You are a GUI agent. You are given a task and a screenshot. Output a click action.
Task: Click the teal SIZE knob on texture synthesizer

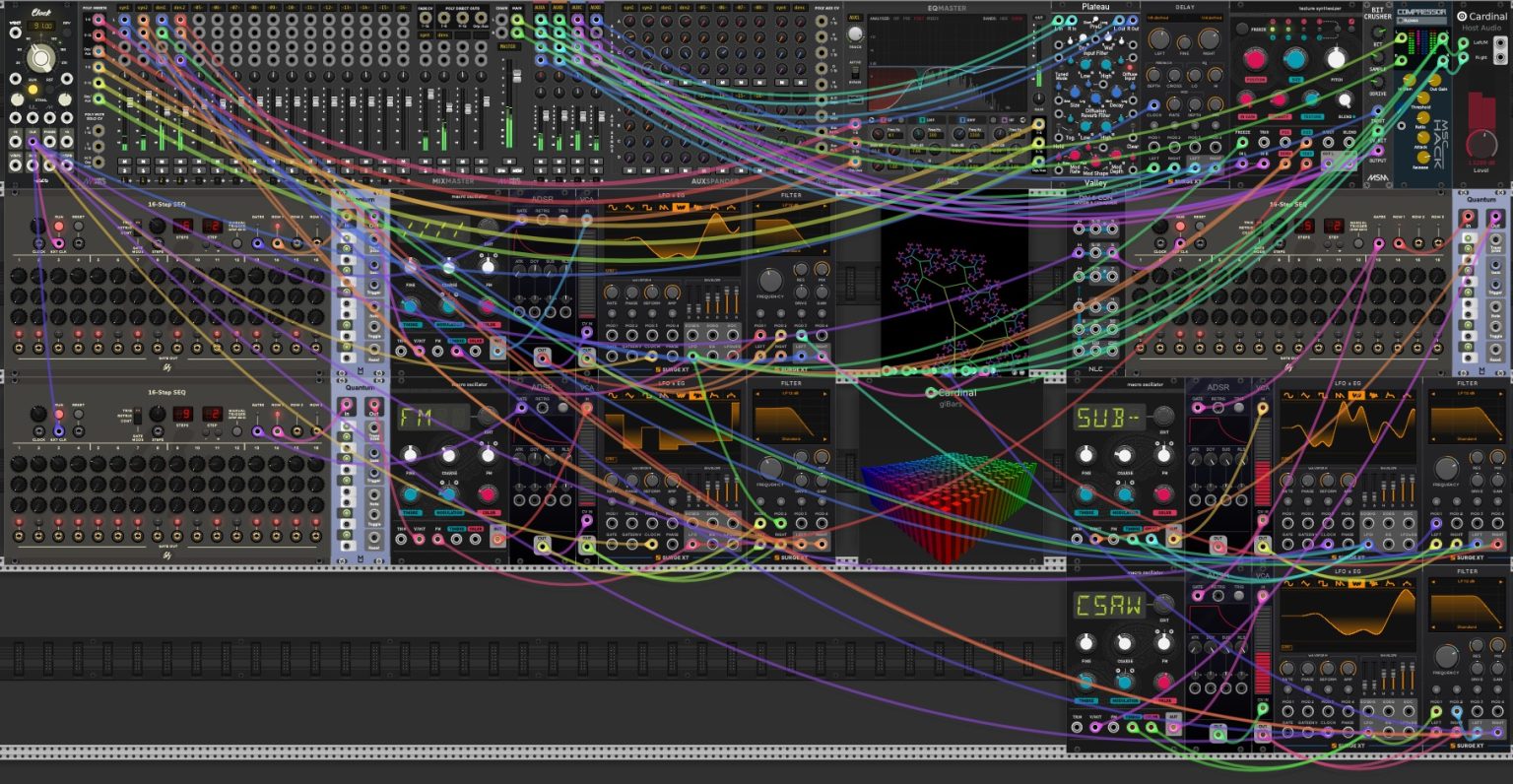pos(1295,59)
